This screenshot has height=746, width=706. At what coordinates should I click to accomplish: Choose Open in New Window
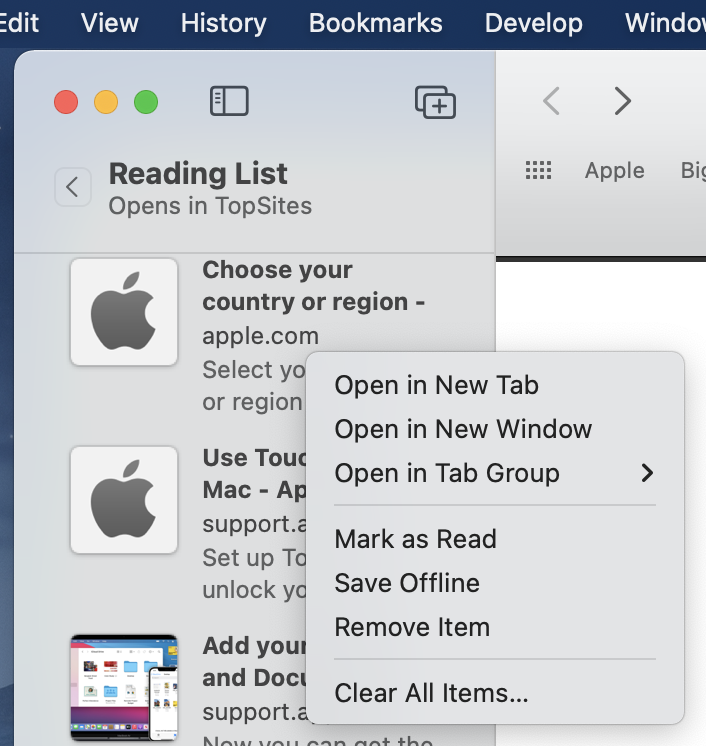tap(495, 429)
